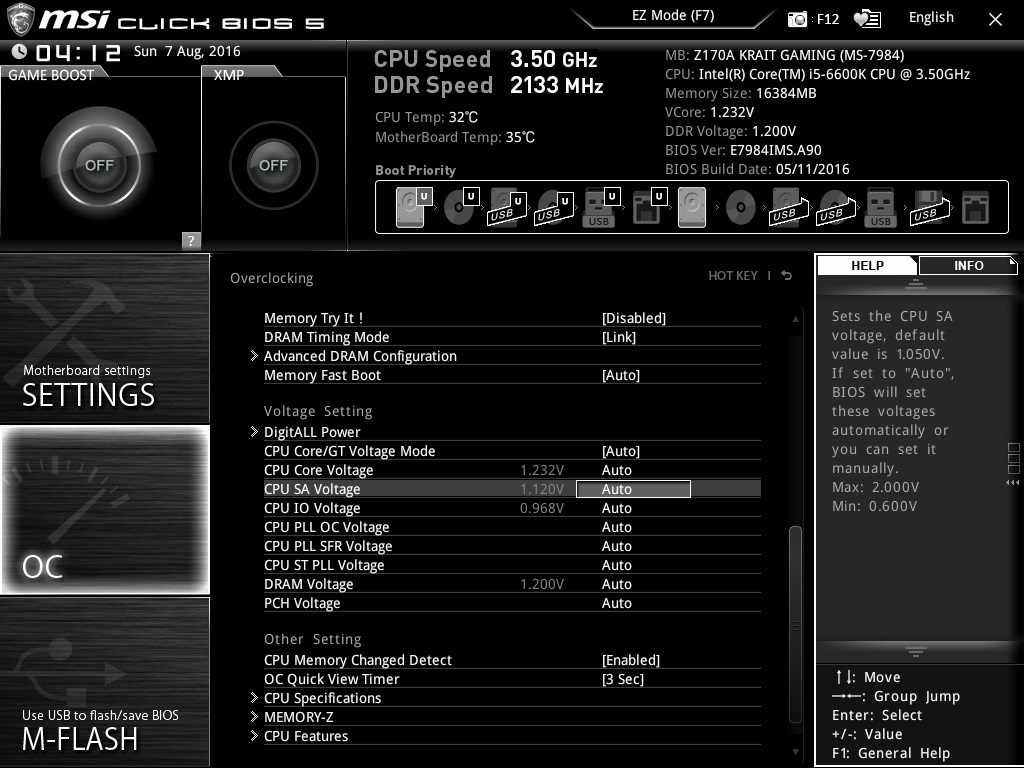Viewport: 1024px width, 768px height.
Task: Select the UEFI USB key boot device
Action: point(600,208)
